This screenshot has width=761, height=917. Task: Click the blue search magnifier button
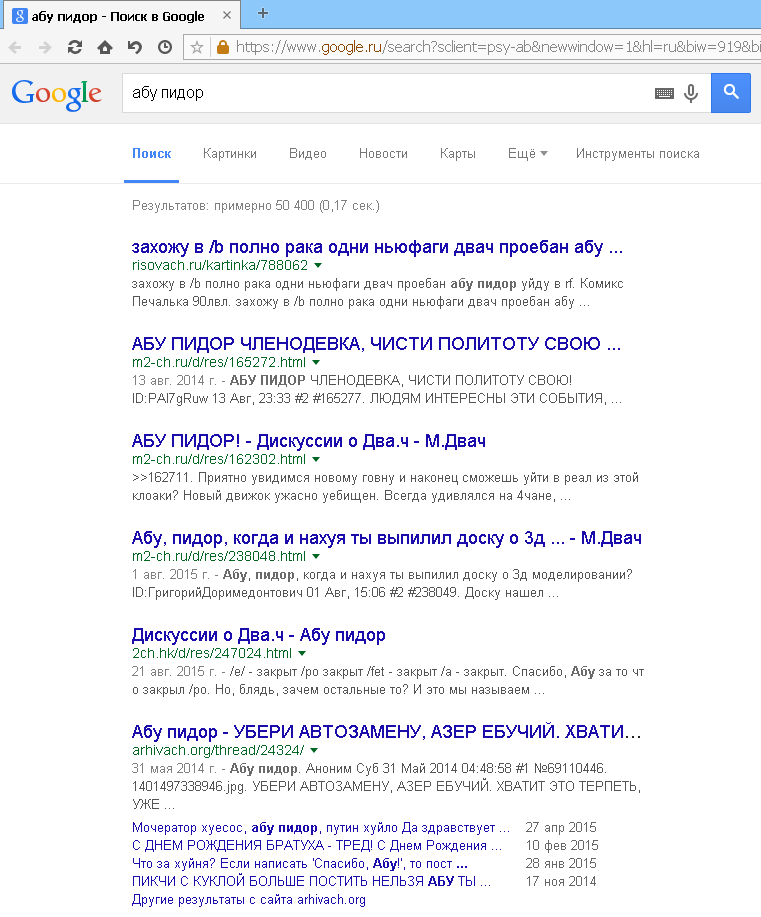(731, 92)
